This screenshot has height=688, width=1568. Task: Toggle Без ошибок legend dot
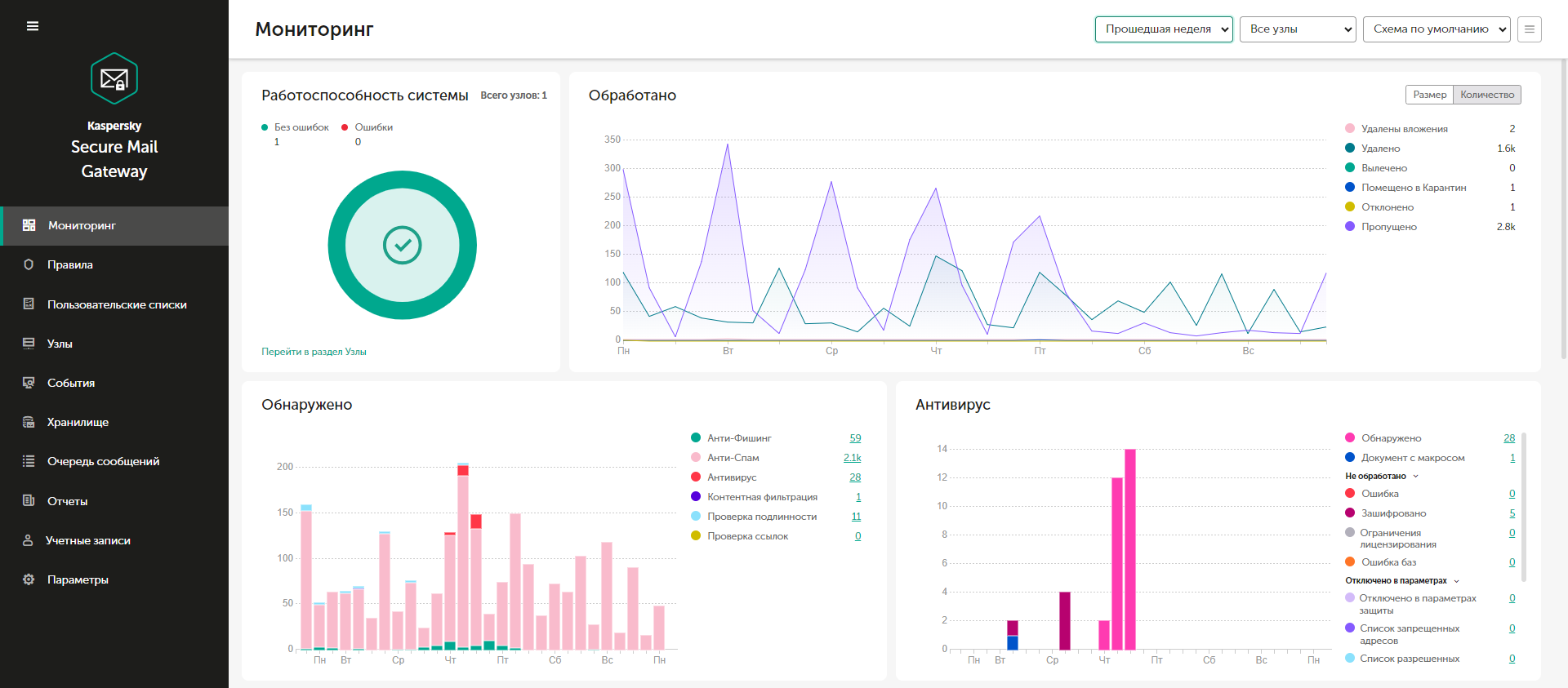(x=265, y=127)
